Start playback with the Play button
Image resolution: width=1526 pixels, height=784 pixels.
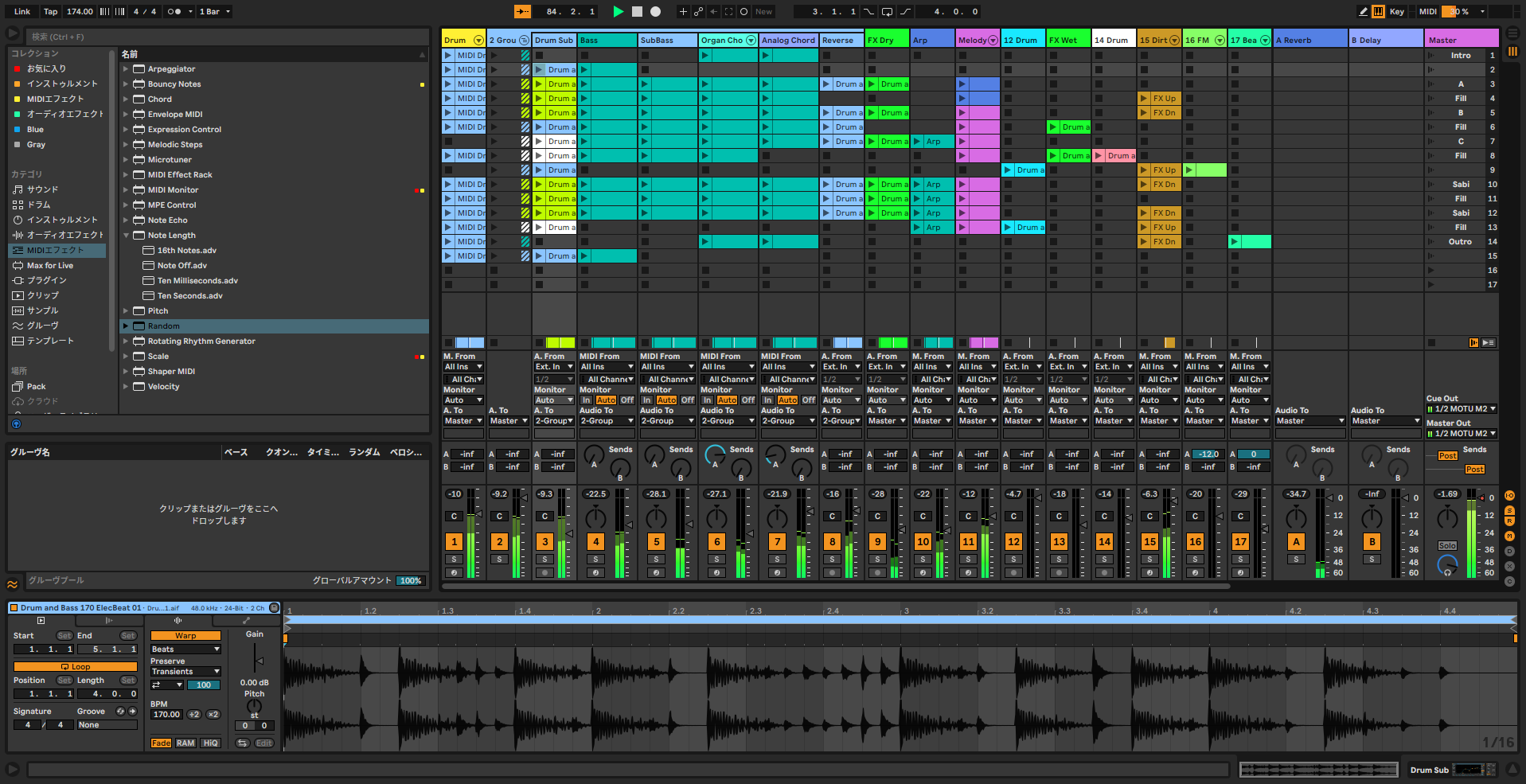coord(619,11)
